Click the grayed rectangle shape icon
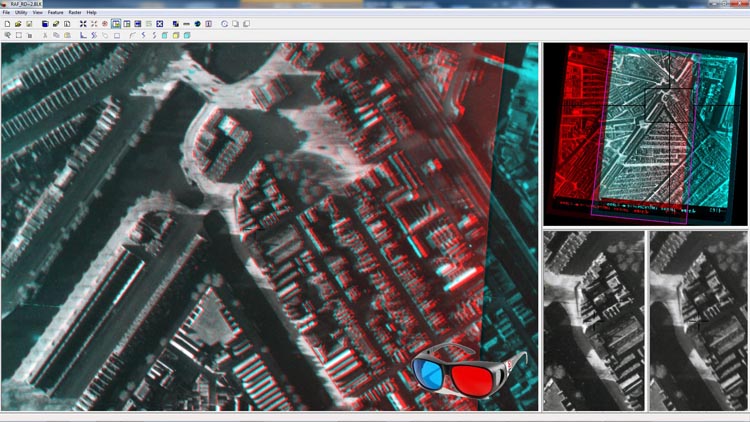 (117, 35)
